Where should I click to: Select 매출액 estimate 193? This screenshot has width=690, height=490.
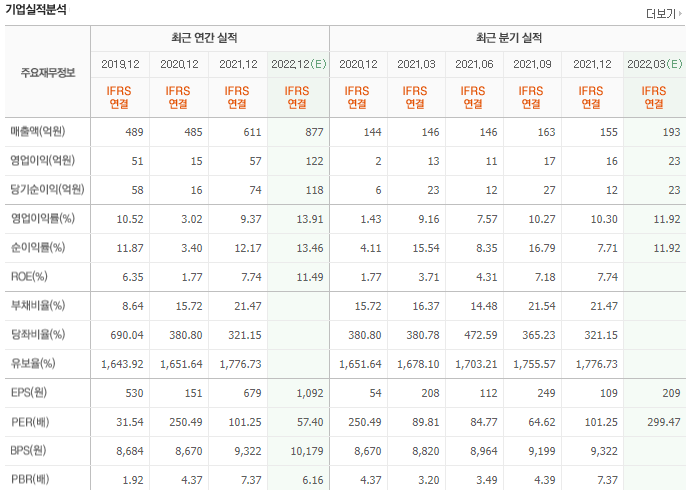[x=672, y=132]
